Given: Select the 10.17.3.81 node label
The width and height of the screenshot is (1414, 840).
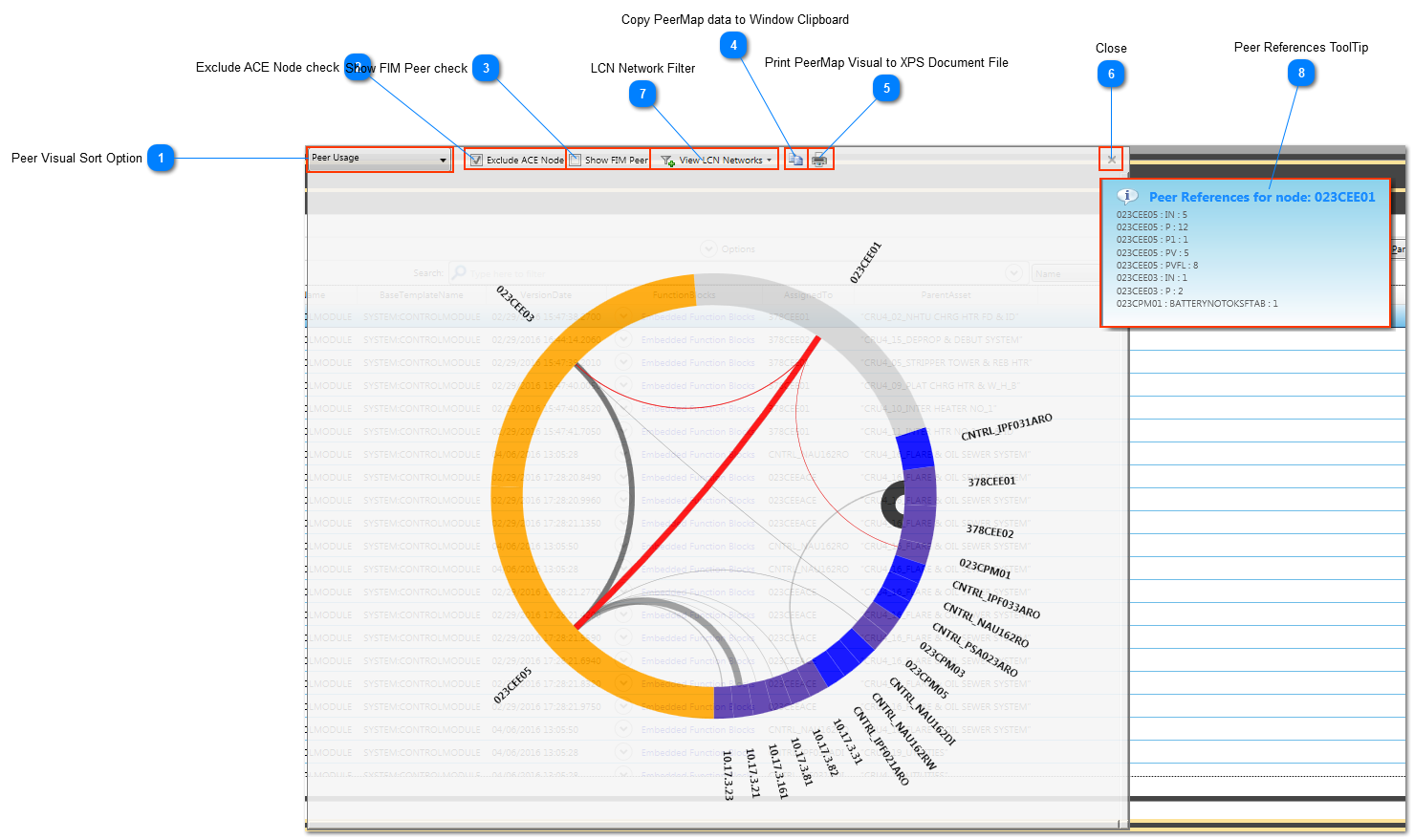Looking at the screenshot, I should (801, 762).
